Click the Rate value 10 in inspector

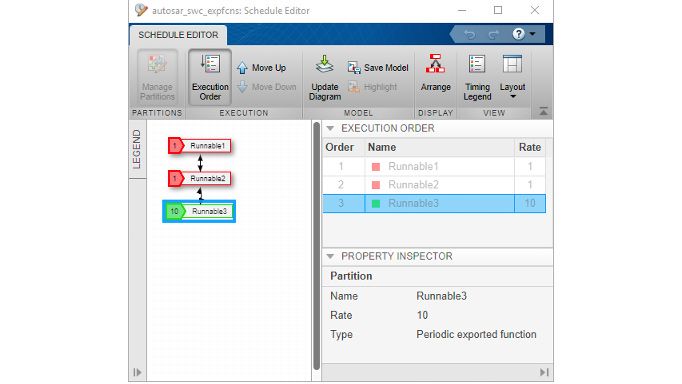click(422, 315)
